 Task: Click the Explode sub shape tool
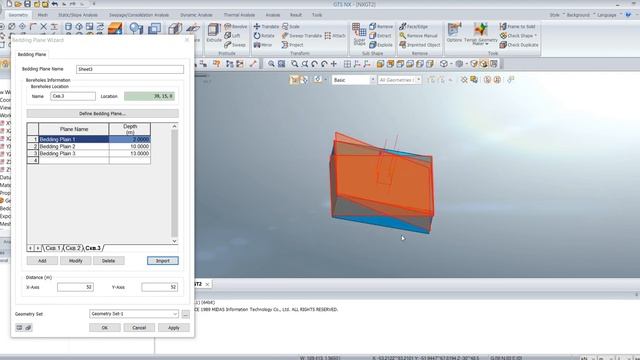pos(381,45)
